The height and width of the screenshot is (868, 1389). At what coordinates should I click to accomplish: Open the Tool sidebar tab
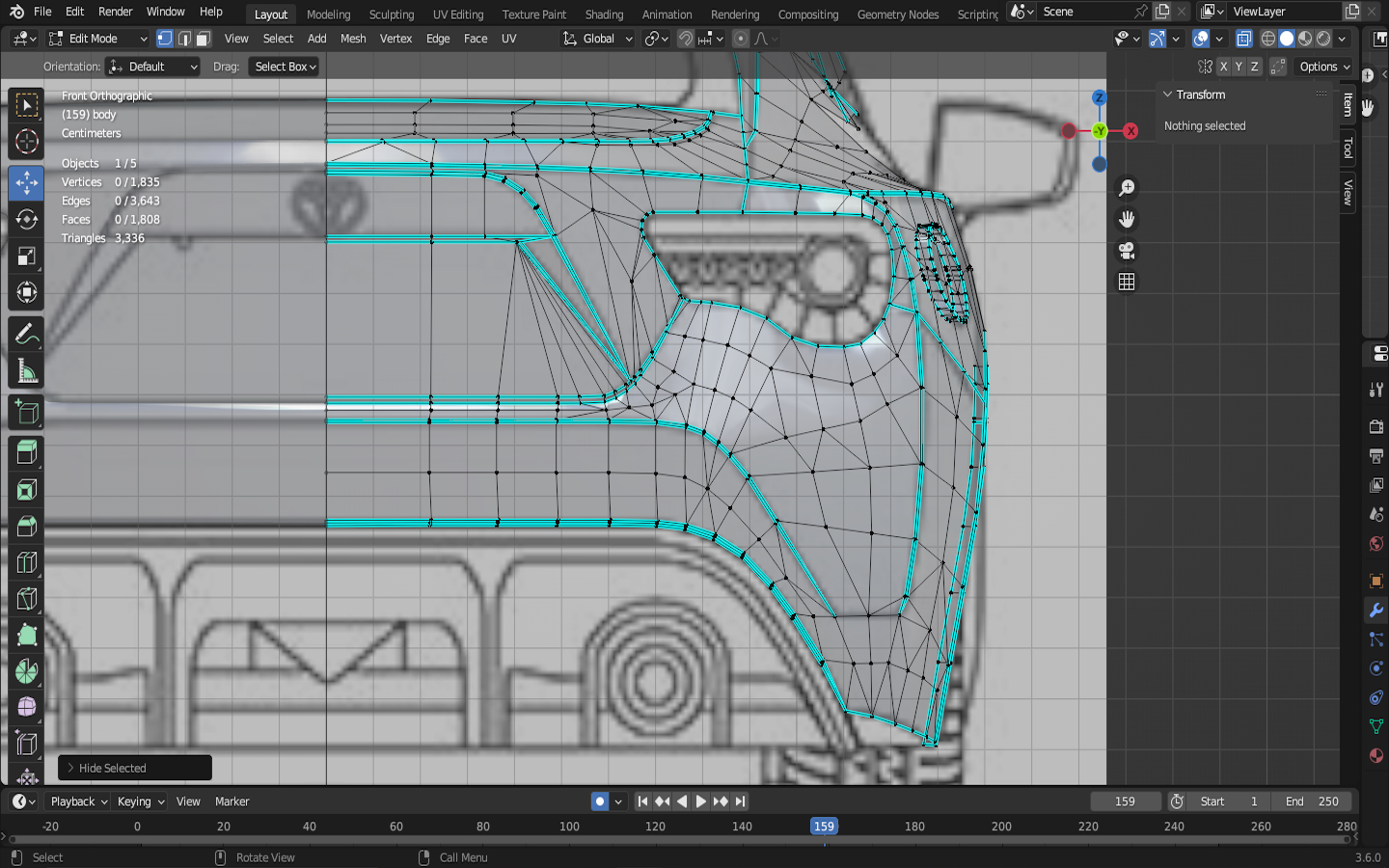pyautogui.click(x=1348, y=148)
